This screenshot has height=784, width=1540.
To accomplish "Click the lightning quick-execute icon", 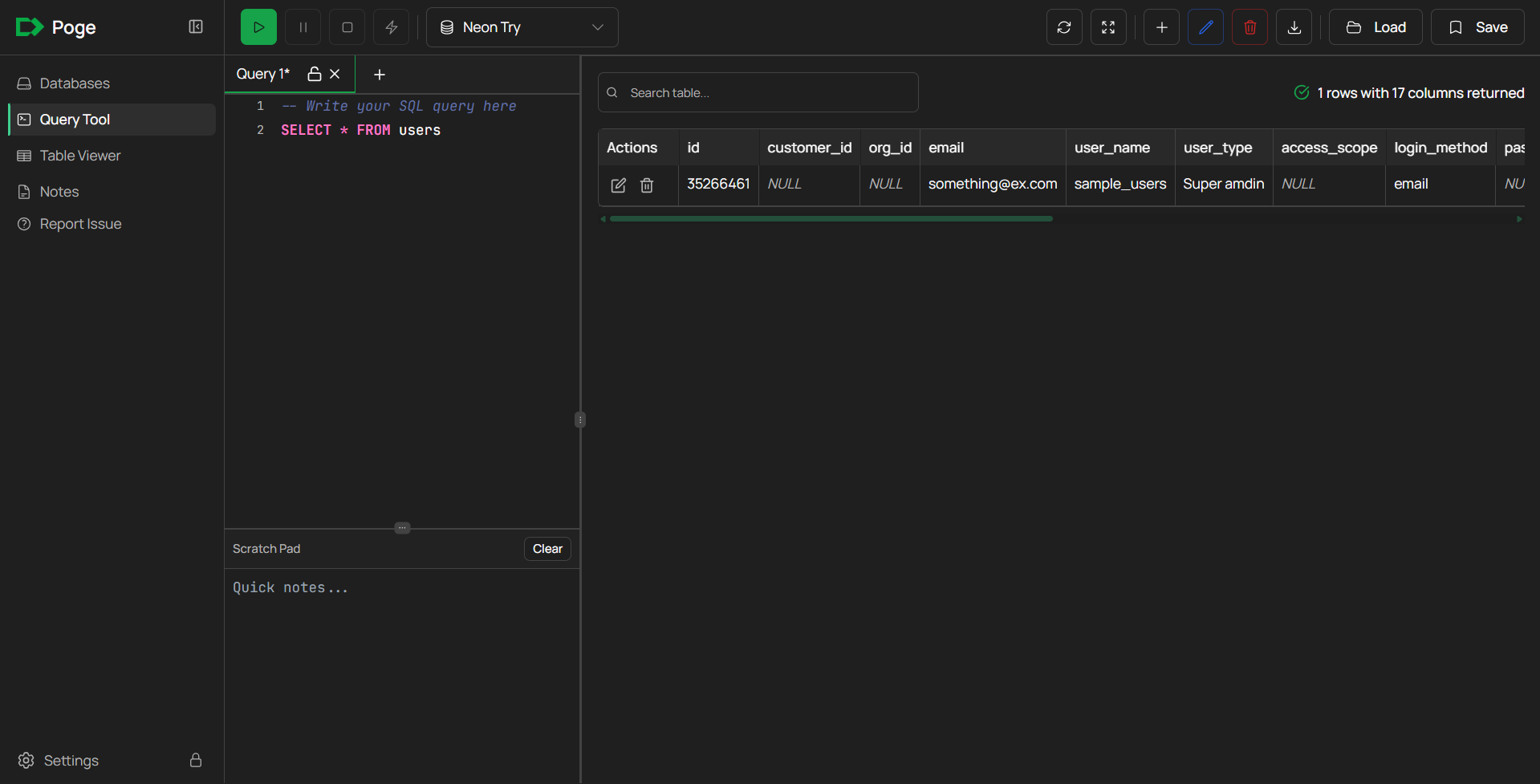I will point(391,26).
